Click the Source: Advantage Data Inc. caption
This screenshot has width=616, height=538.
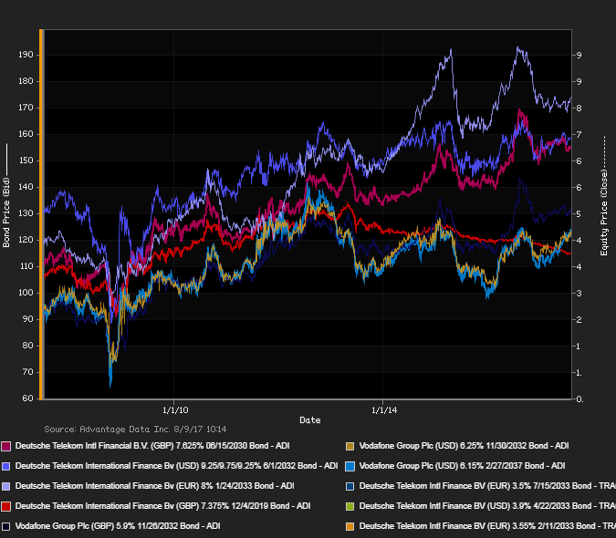pyautogui.click(x=135, y=429)
